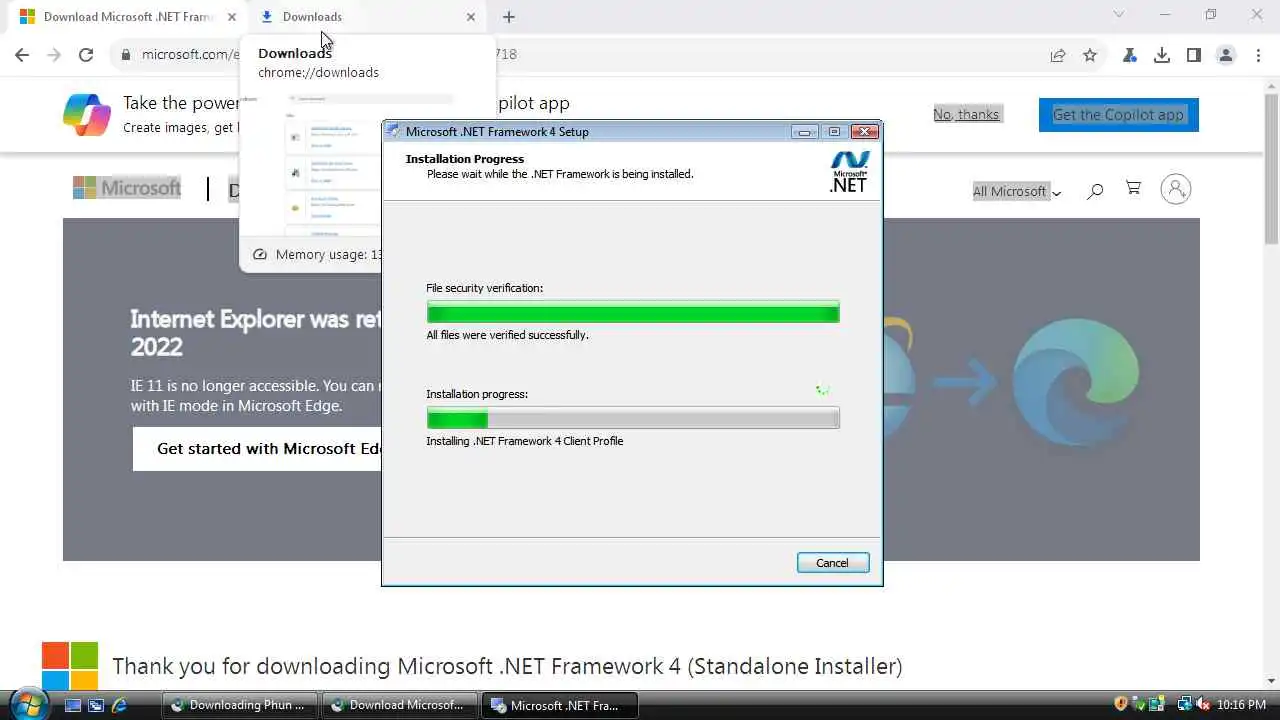Open a new tab with plus button
The height and width of the screenshot is (720, 1280).
509,17
